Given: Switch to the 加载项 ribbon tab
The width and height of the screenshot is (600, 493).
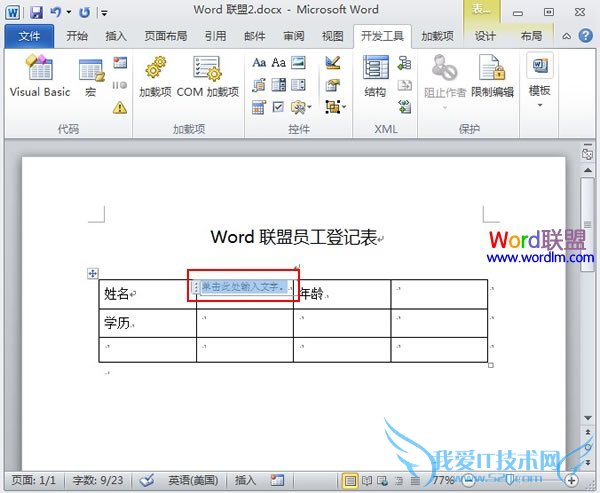Looking at the screenshot, I should click(x=437, y=36).
